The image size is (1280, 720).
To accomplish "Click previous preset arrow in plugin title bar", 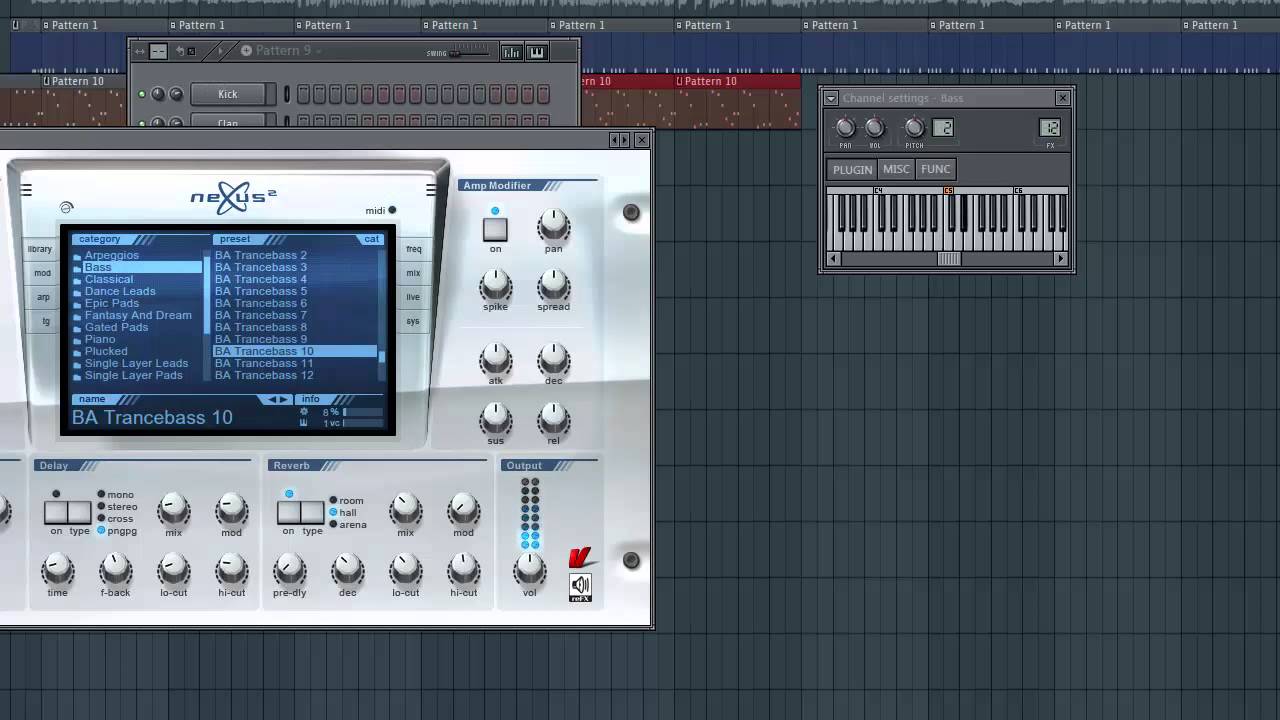I will [x=615, y=141].
